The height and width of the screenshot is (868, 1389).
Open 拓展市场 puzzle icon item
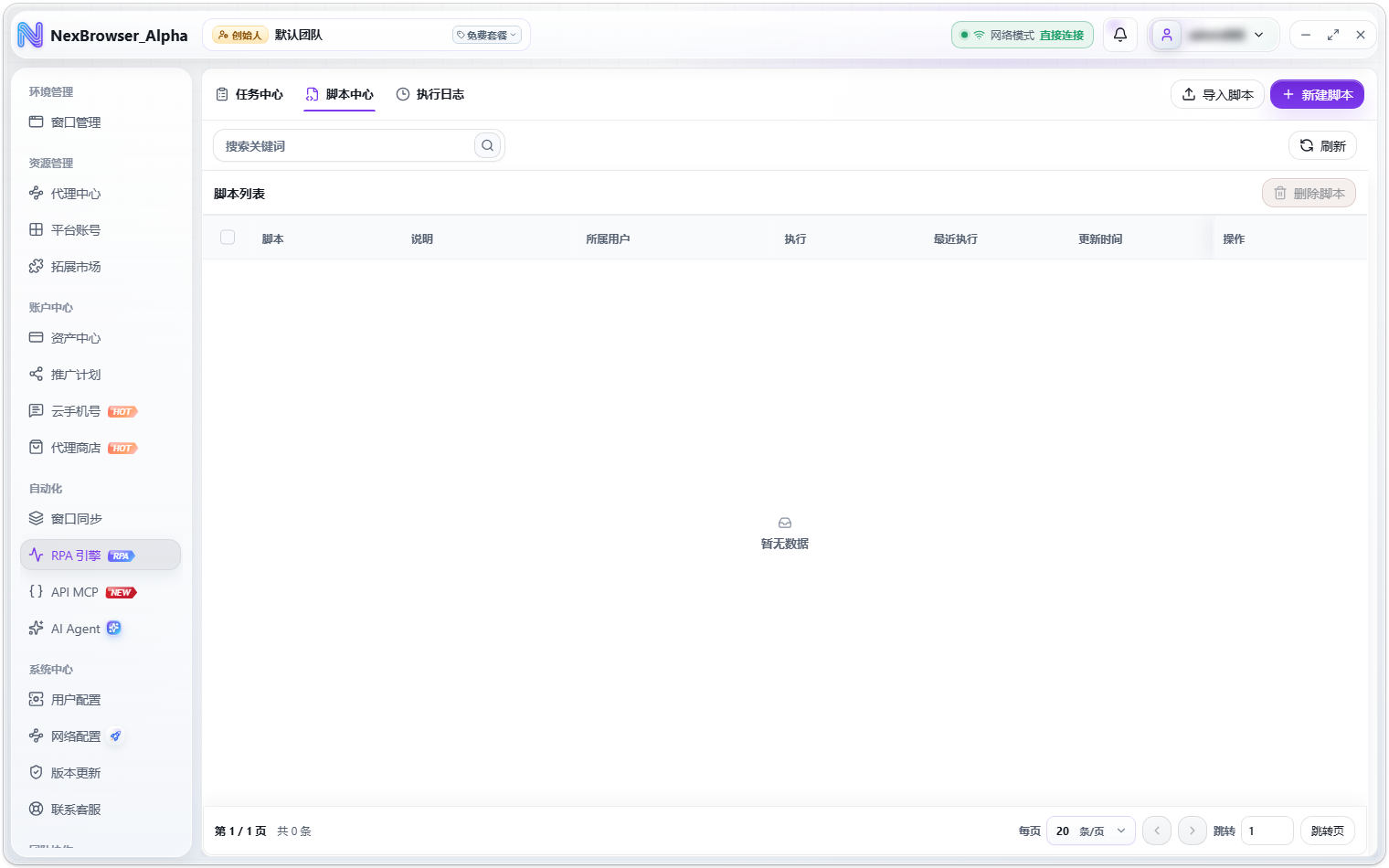point(101,267)
